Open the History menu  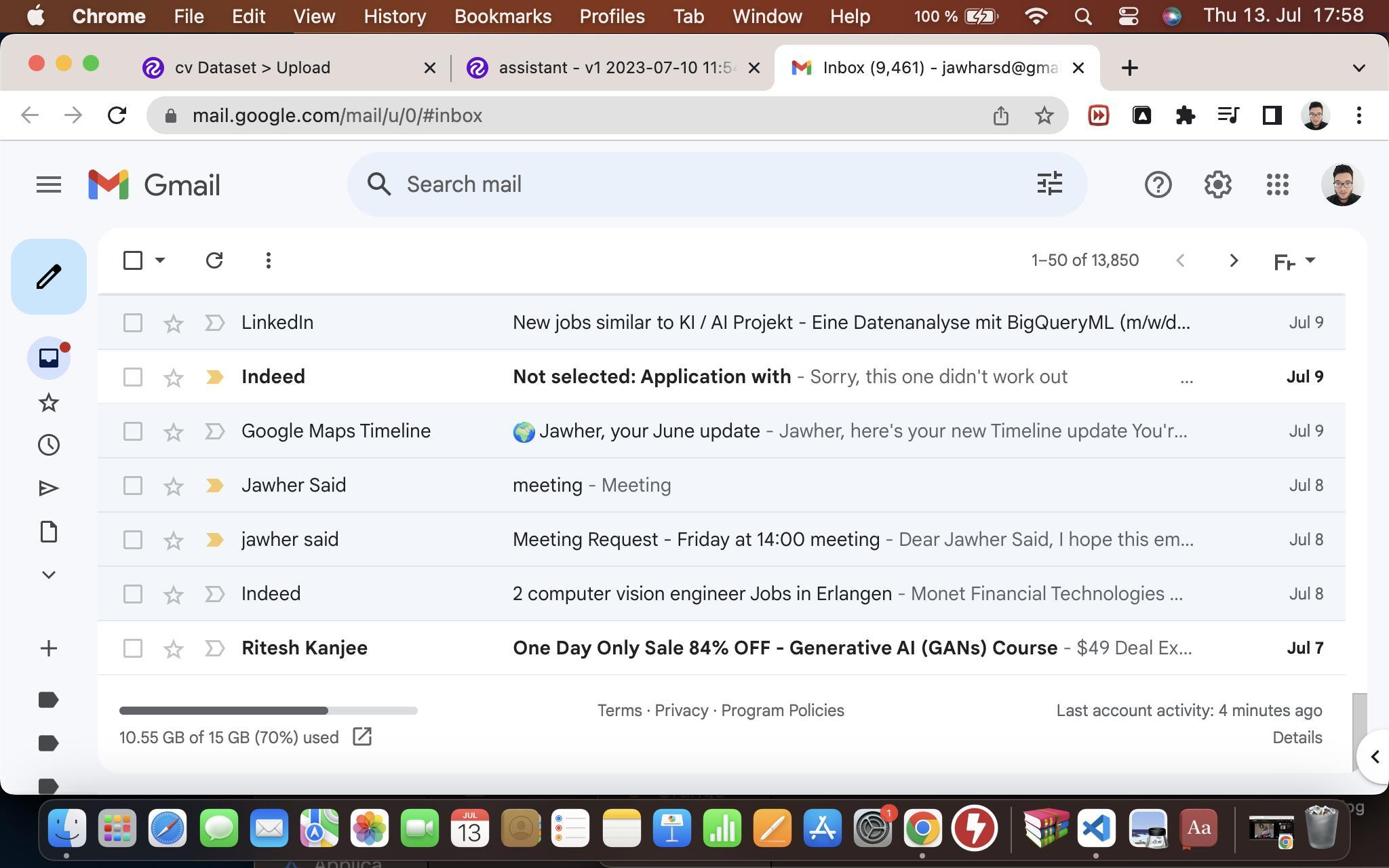click(395, 16)
